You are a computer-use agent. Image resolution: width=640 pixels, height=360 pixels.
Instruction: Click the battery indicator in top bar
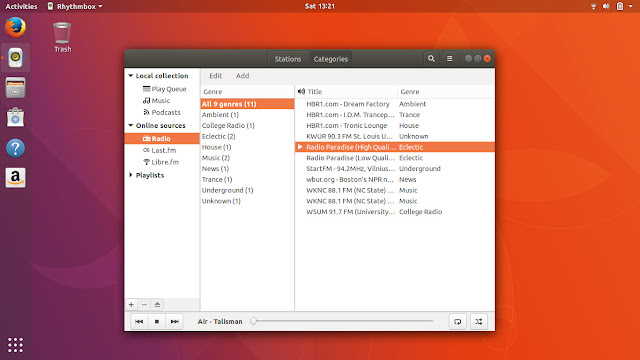[620, 6]
